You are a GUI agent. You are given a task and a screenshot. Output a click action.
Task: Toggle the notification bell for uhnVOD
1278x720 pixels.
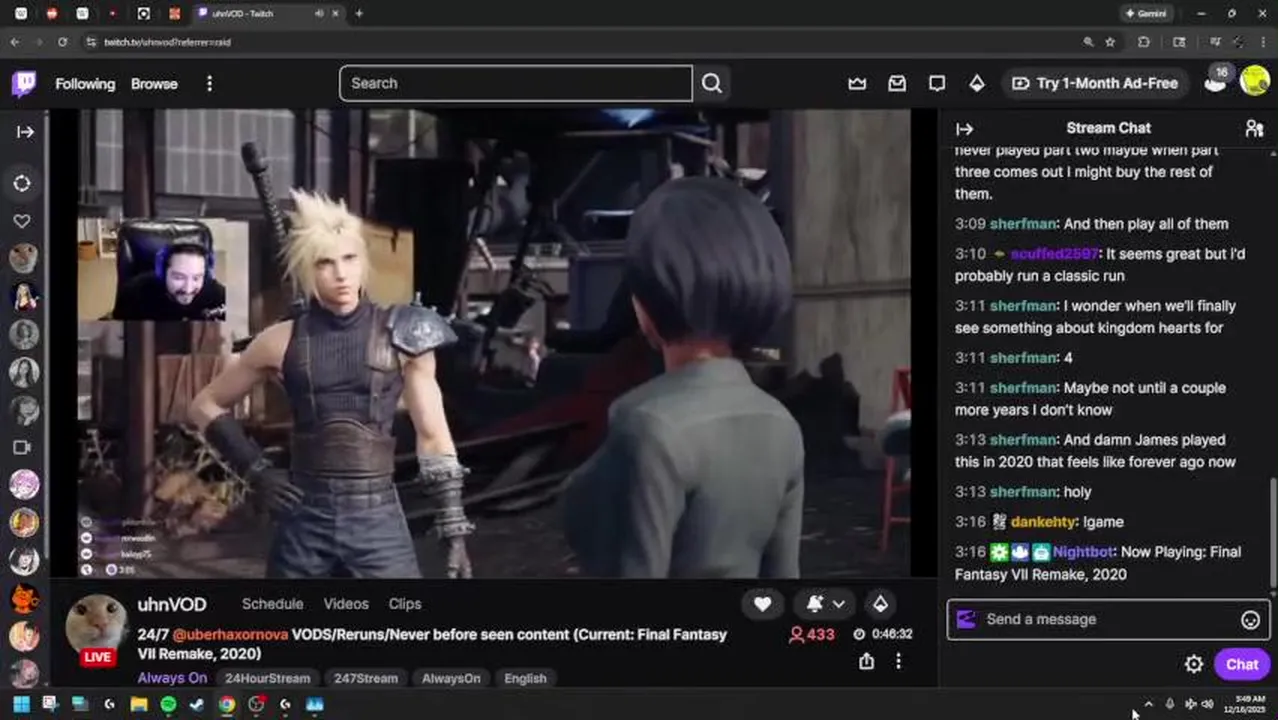click(x=815, y=604)
